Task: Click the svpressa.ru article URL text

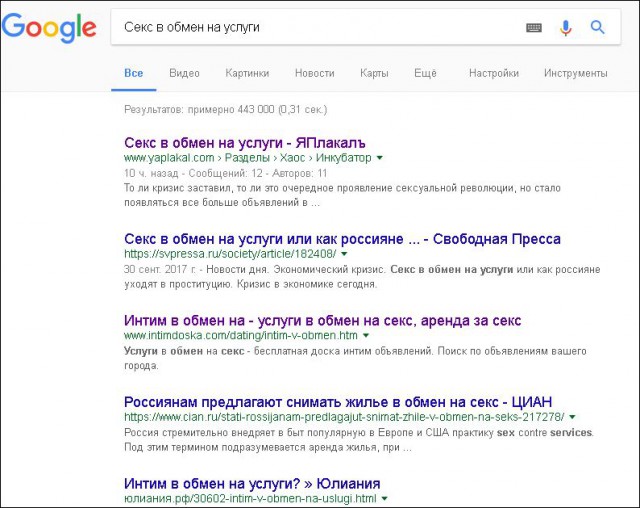Action: point(230,254)
